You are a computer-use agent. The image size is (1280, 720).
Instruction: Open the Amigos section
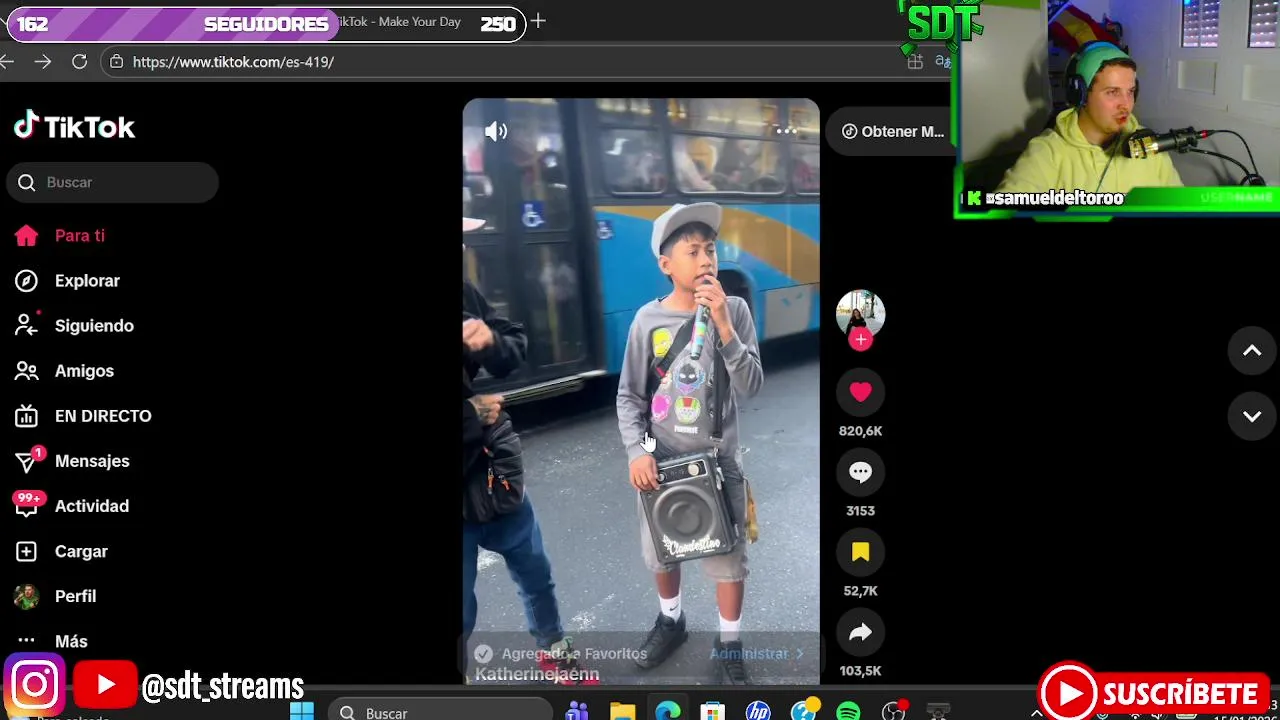[84, 371]
